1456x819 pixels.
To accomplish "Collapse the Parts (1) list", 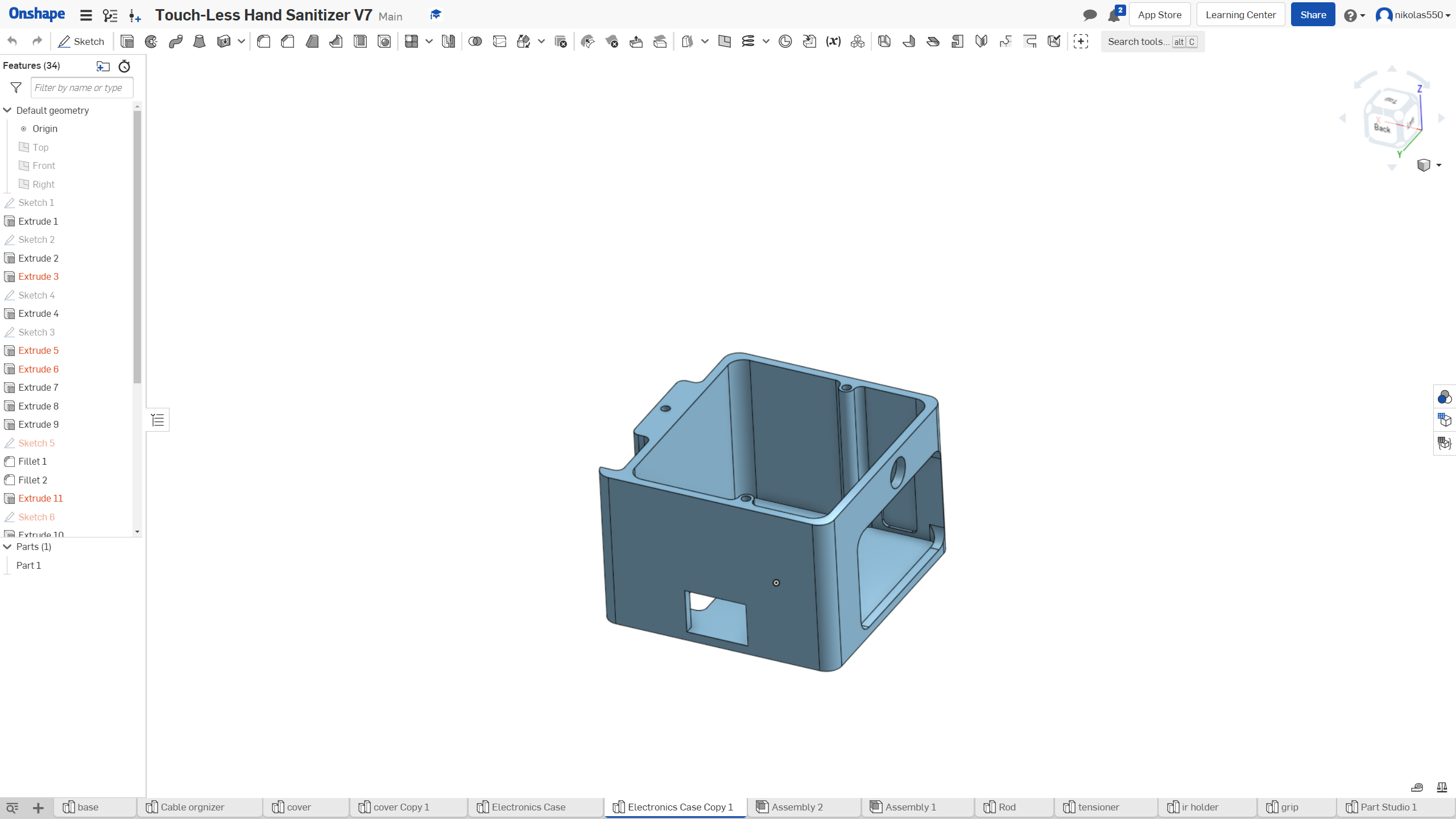I will [7, 547].
